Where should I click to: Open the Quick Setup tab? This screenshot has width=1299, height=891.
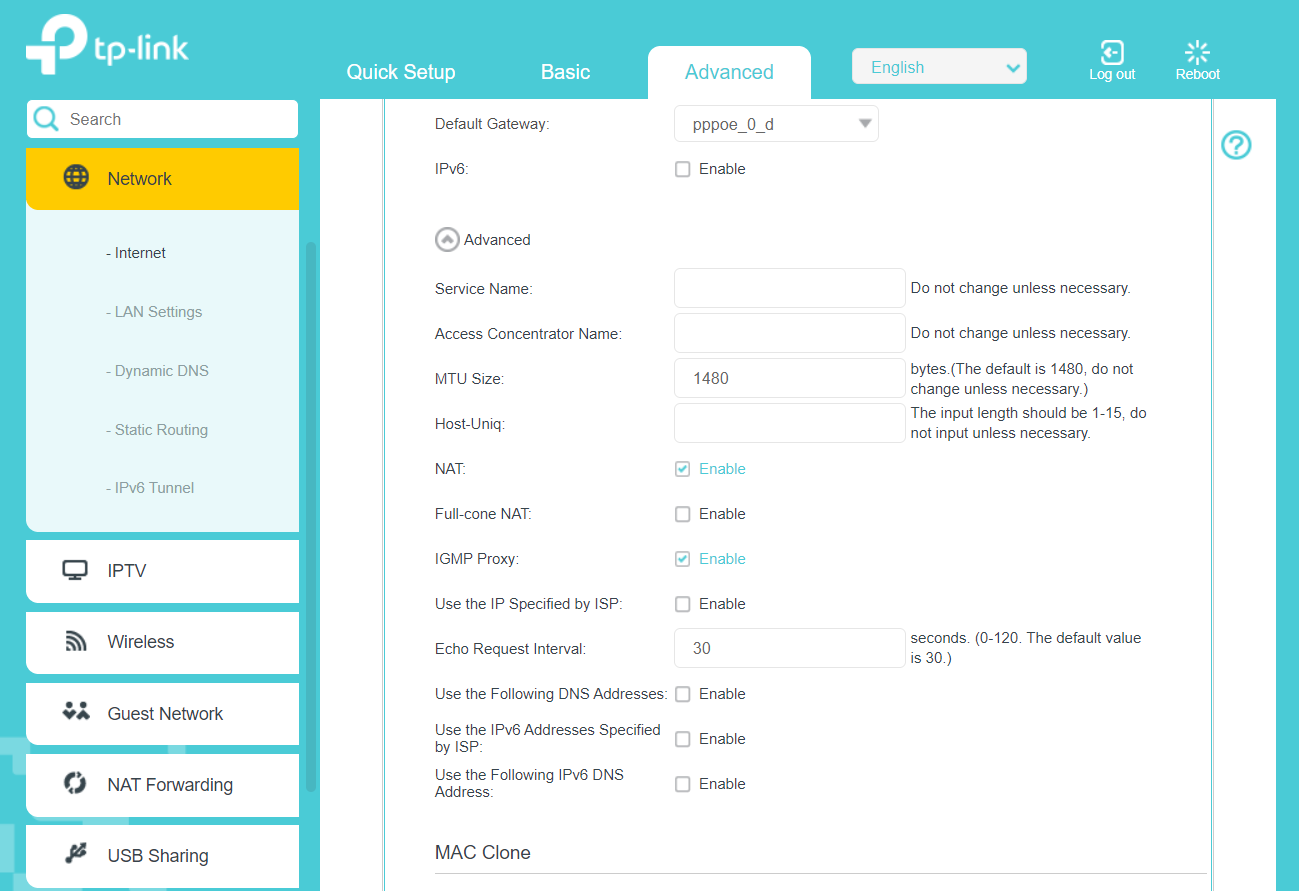(x=401, y=71)
